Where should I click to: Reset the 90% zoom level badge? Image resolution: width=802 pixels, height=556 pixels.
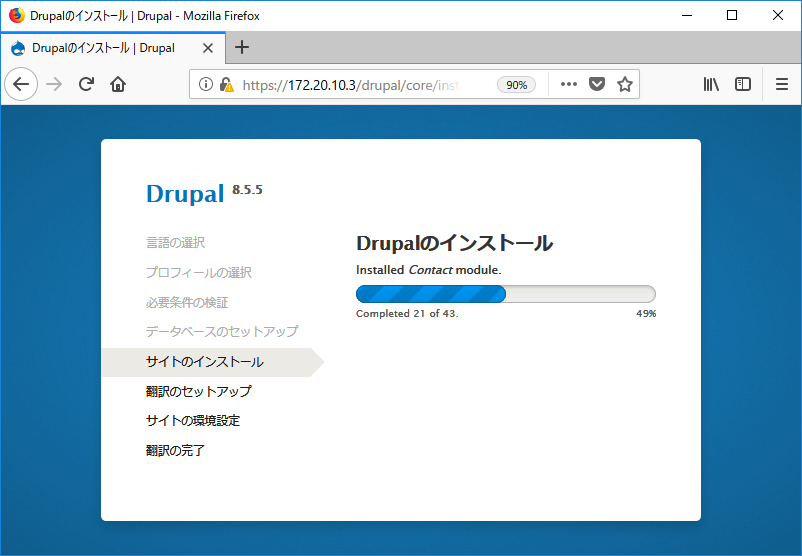[x=516, y=85]
